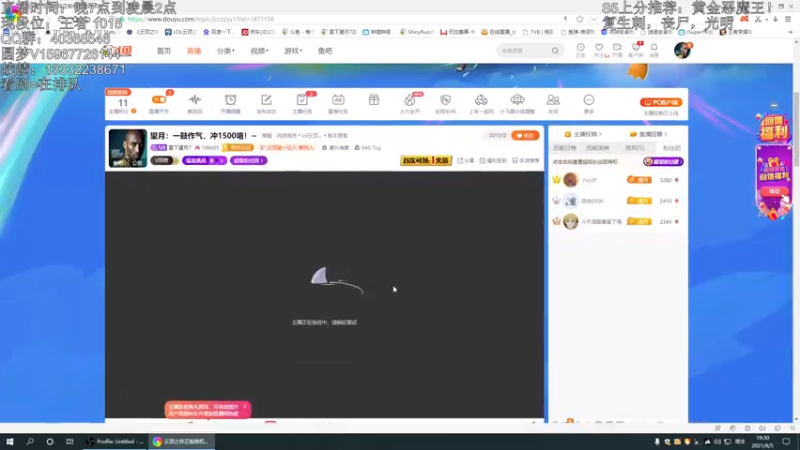Click the user avatar in Douyu header

coord(682,51)
